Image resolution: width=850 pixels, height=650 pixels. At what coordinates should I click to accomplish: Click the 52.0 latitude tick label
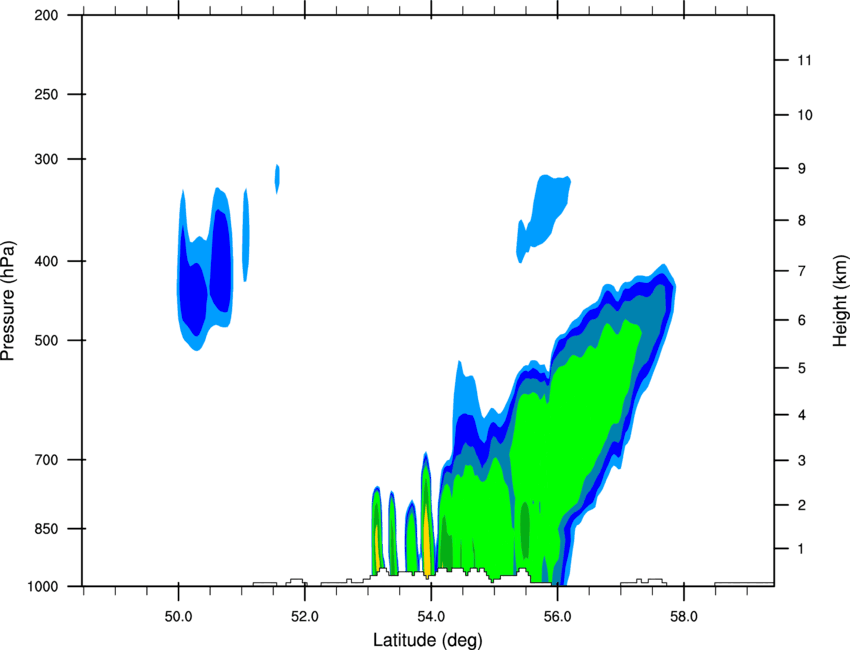(305, 617)
